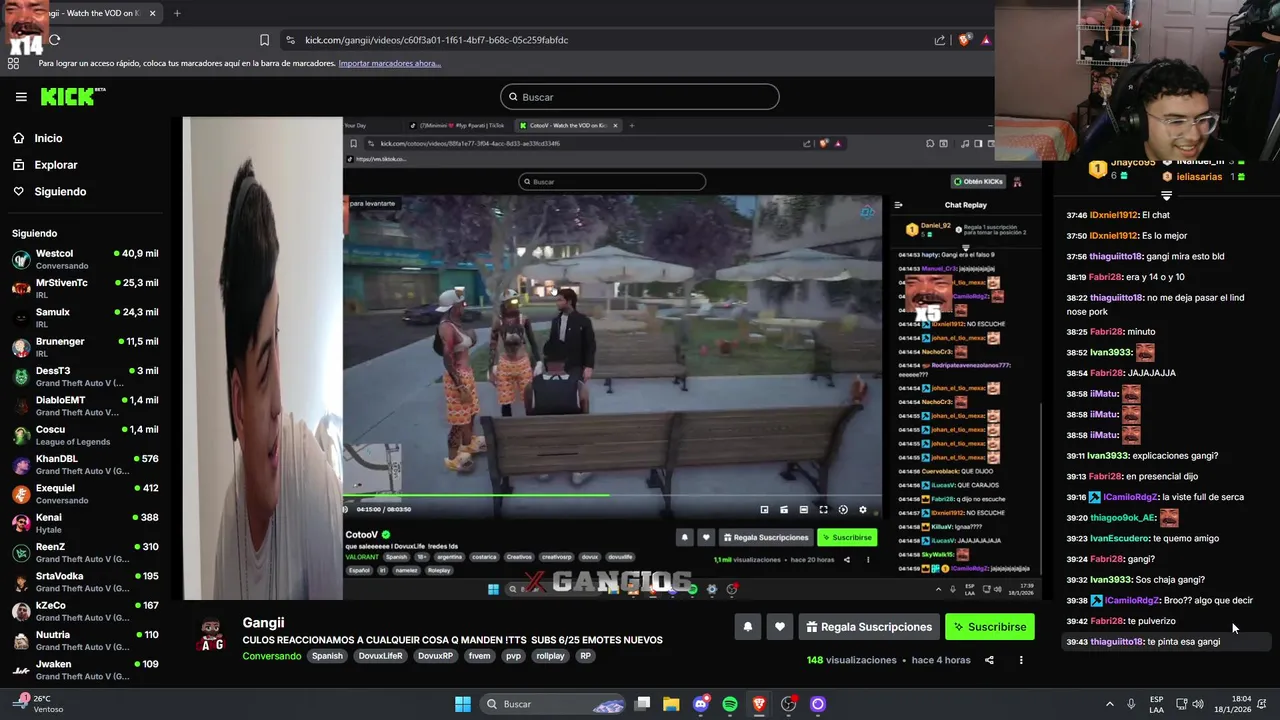Reload the page in the browser
This screenshot has height=720, width=1280.
(54, 40)
